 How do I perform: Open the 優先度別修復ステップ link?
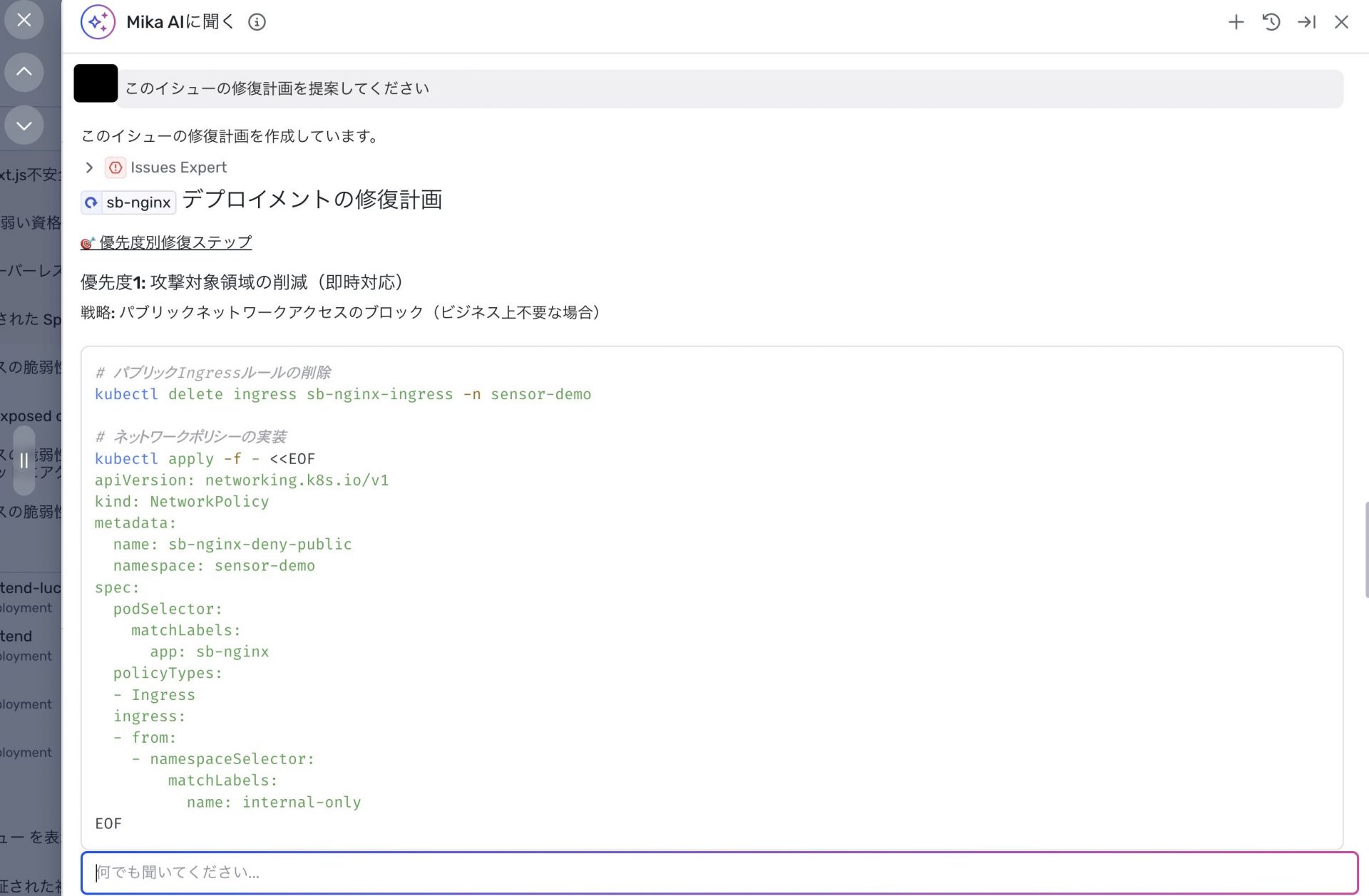pos(175,242)
